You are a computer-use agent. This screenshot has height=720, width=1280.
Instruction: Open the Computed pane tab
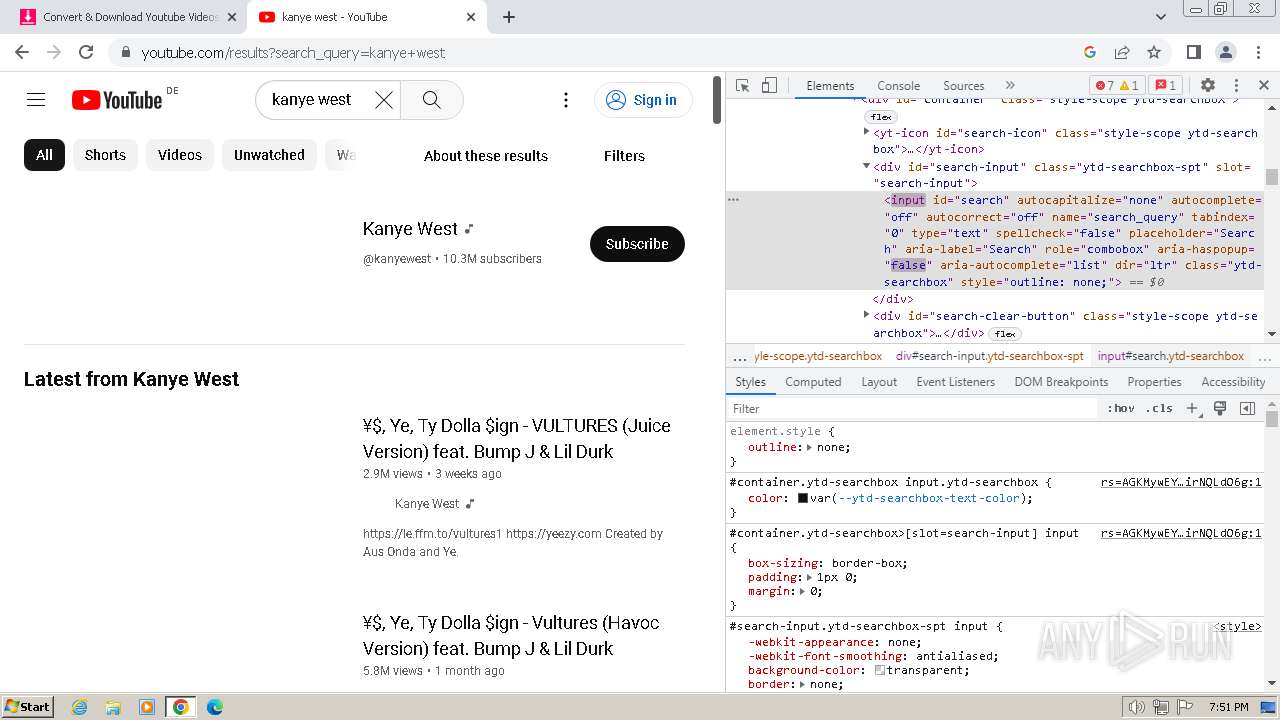point(813,382)
